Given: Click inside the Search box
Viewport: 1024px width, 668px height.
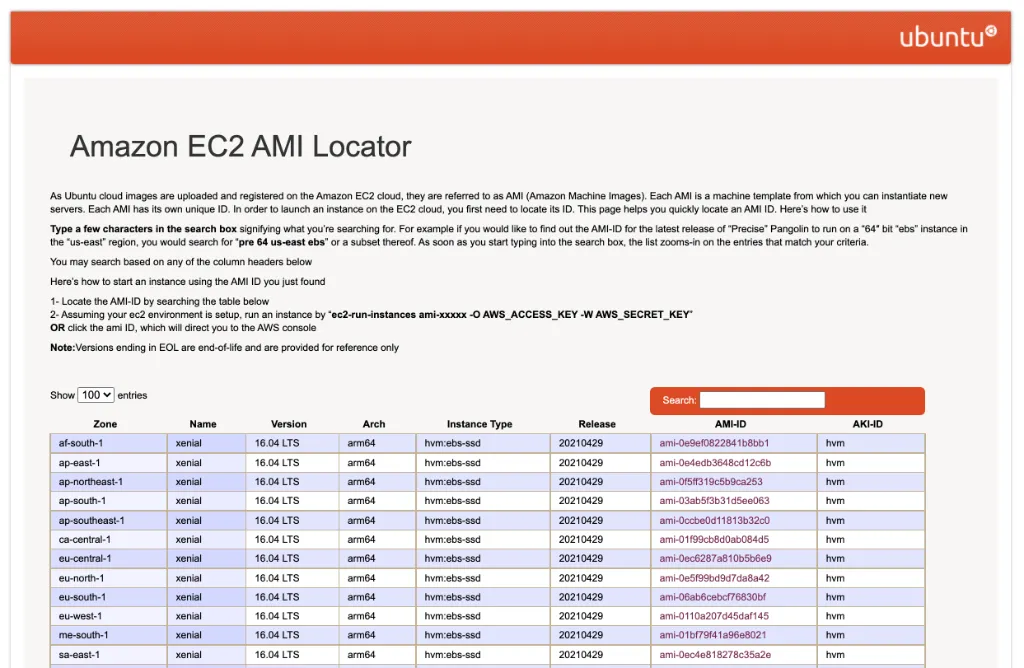Looking at the screenshot, I should pyautogui.click(x=762, y=400).
